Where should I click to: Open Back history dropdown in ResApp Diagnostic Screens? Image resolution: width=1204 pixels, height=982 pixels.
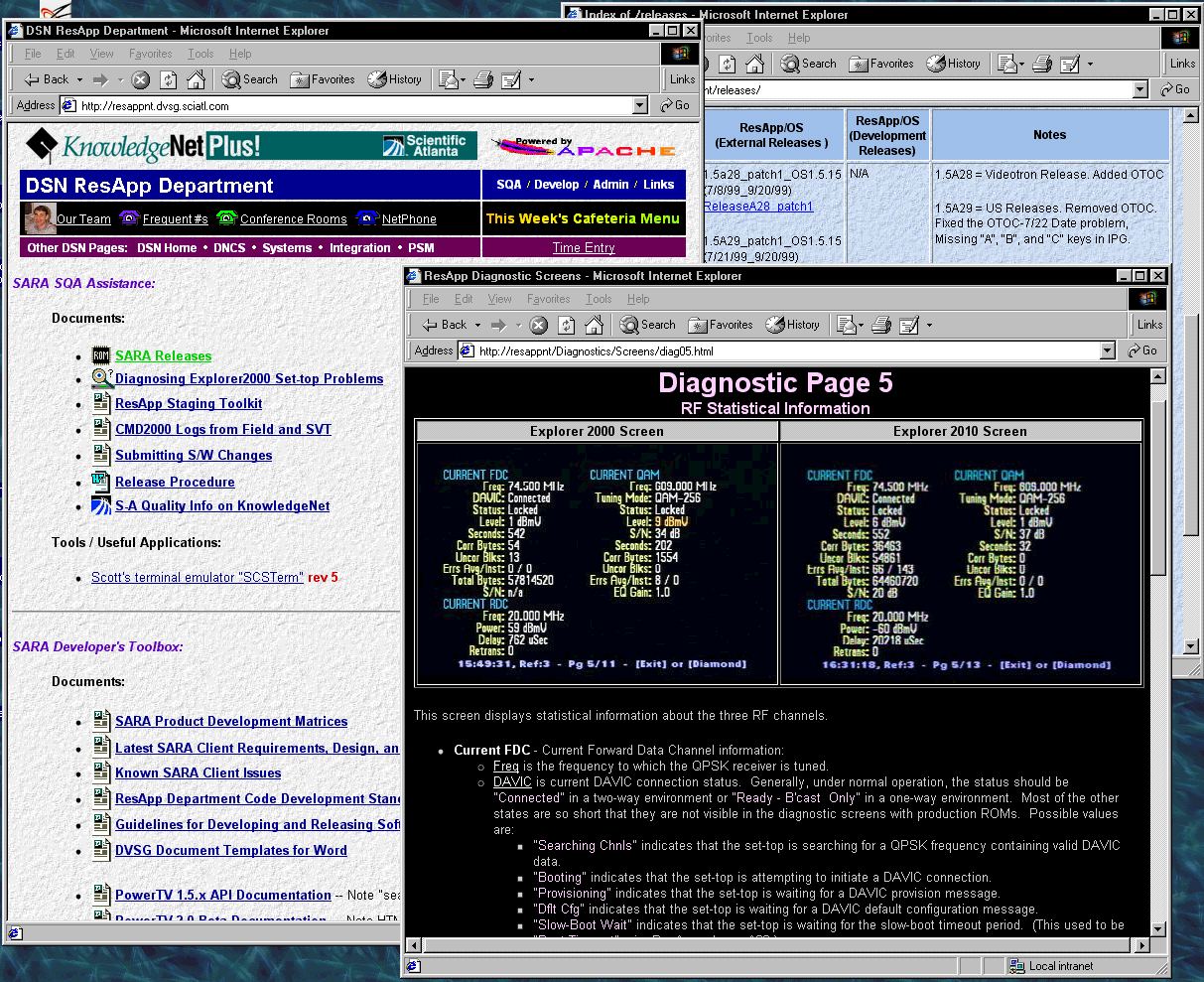[478, 325]
